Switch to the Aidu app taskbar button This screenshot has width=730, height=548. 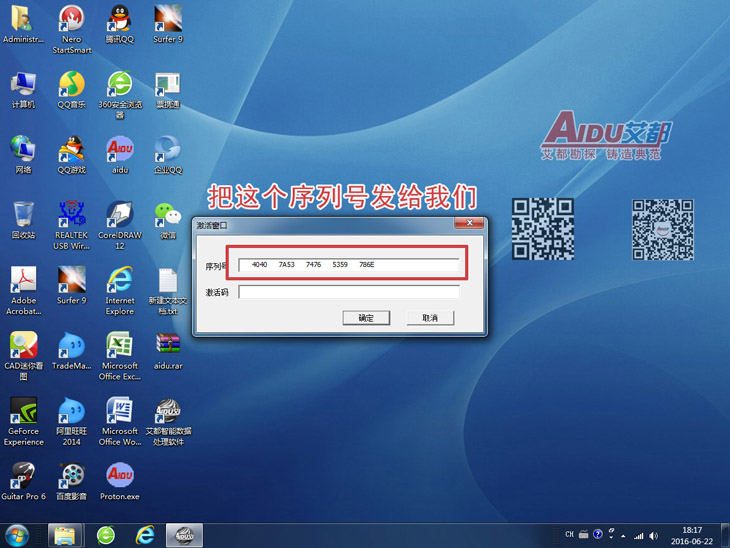(184, 535)
